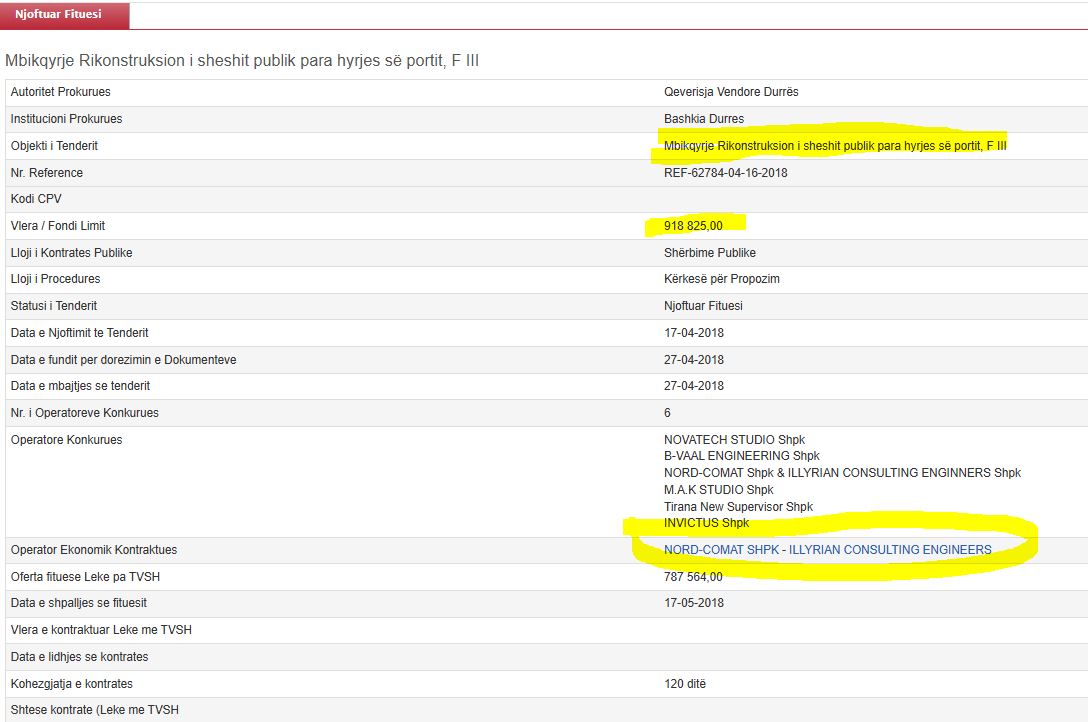
Task: Select the highlighted fund limit 918 825,00
Action: (692, 226)
